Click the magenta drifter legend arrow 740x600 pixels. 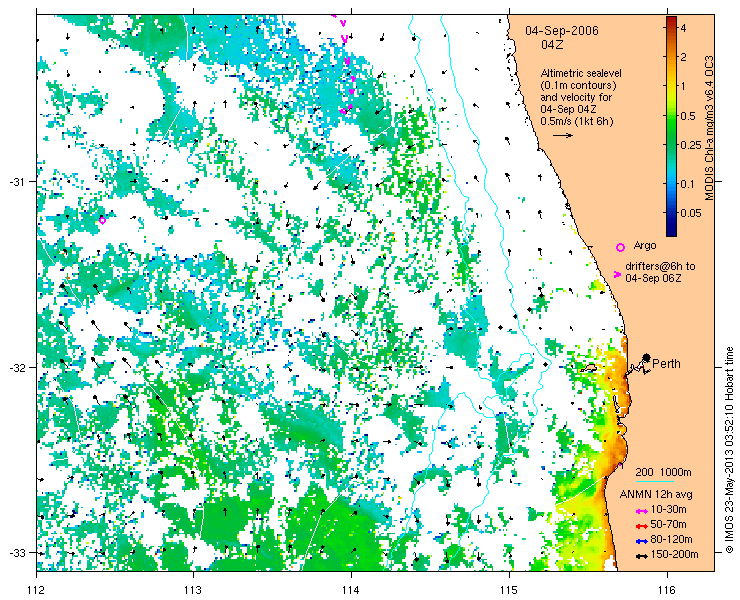pos(617,274)
